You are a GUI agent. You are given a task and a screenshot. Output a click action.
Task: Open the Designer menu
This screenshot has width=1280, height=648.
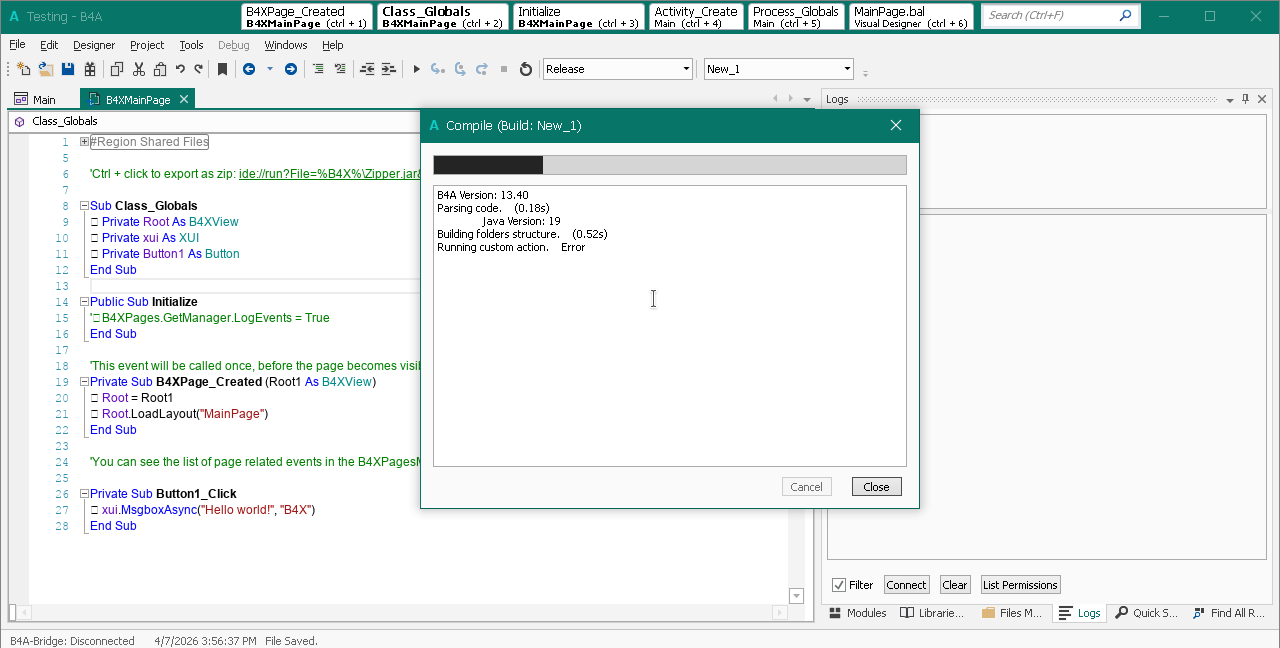[94, 45]
